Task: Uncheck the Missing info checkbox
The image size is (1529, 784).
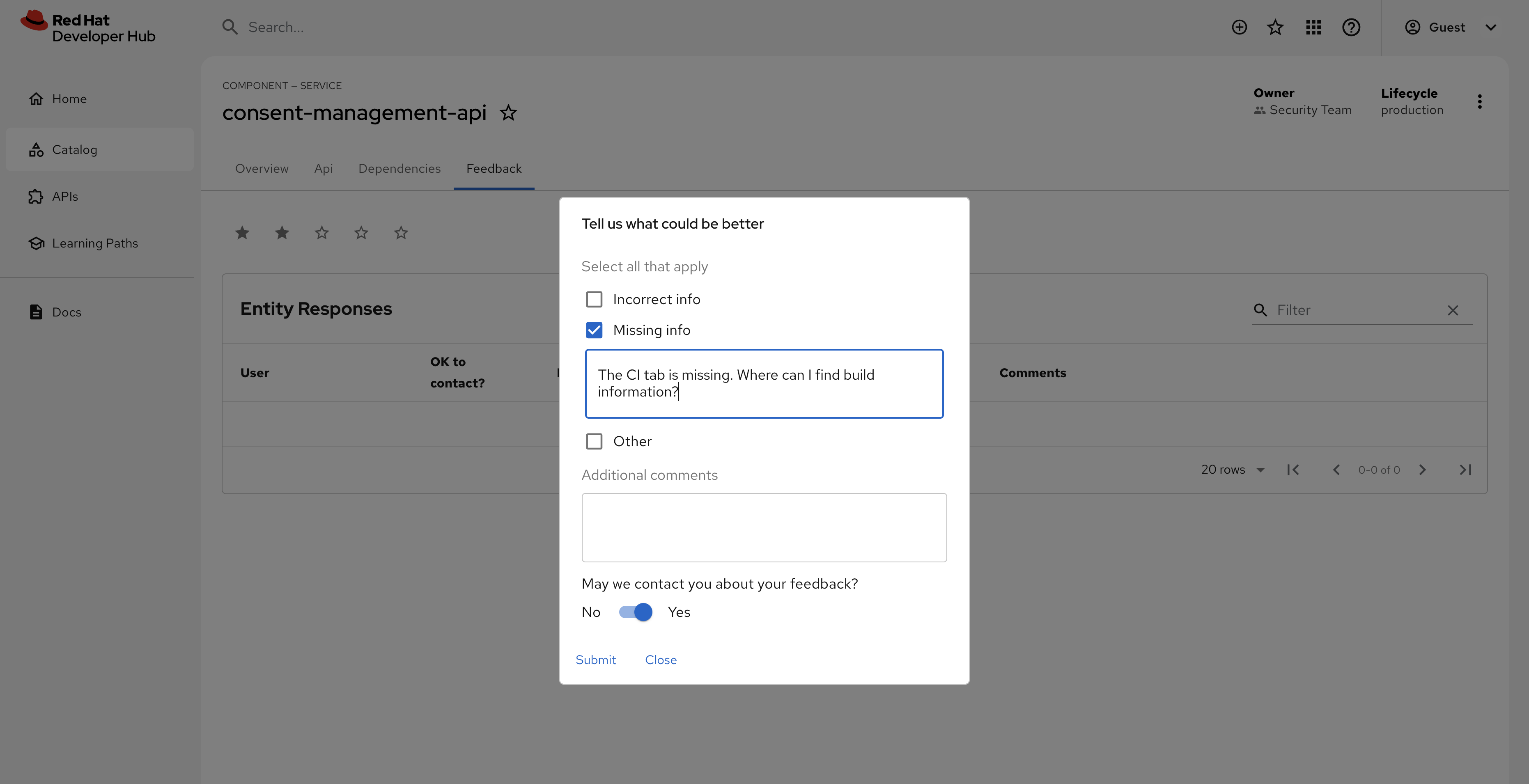Action: tap(594, 329)
